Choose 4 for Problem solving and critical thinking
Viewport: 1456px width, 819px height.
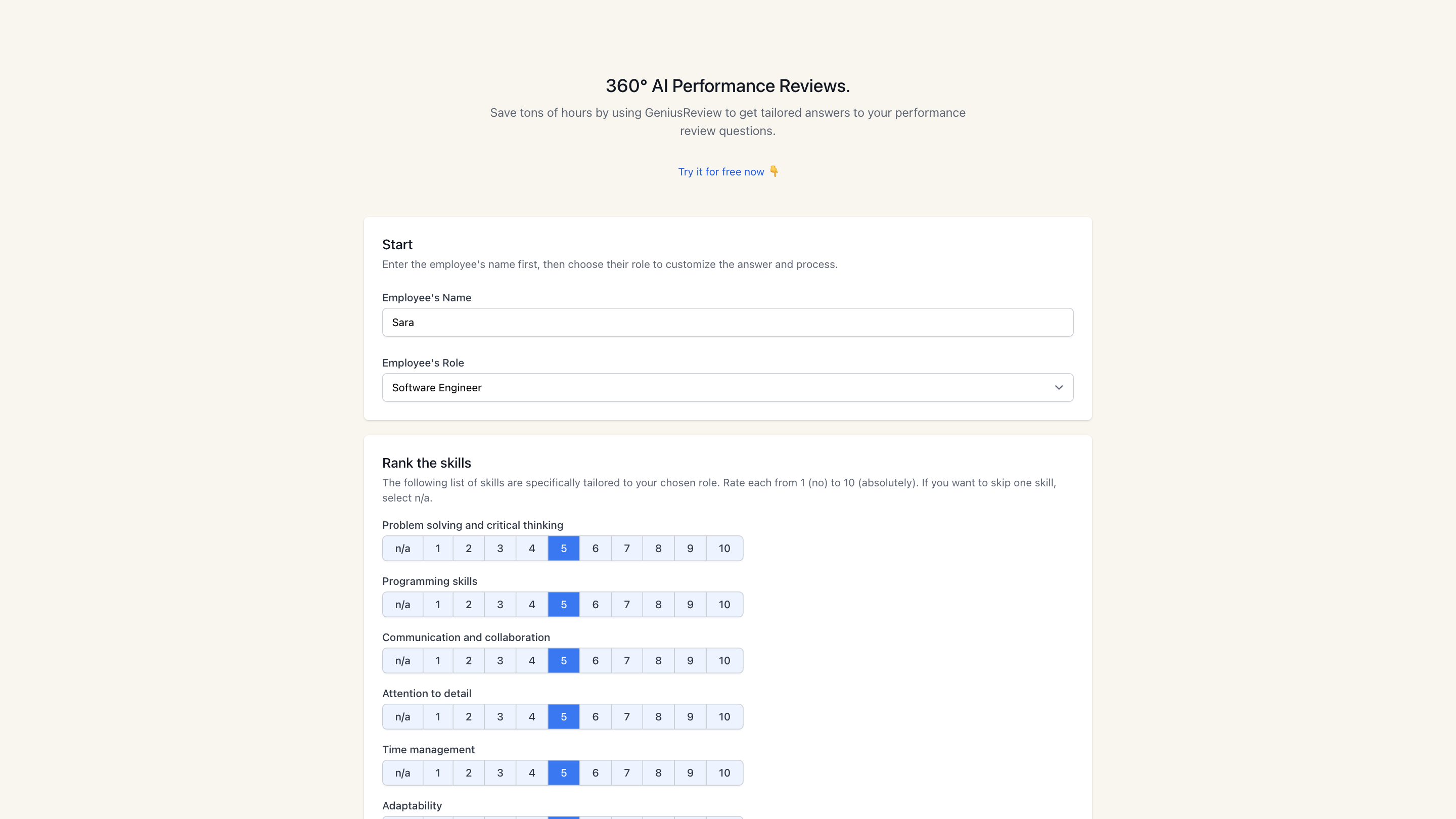tap(531, 548)
